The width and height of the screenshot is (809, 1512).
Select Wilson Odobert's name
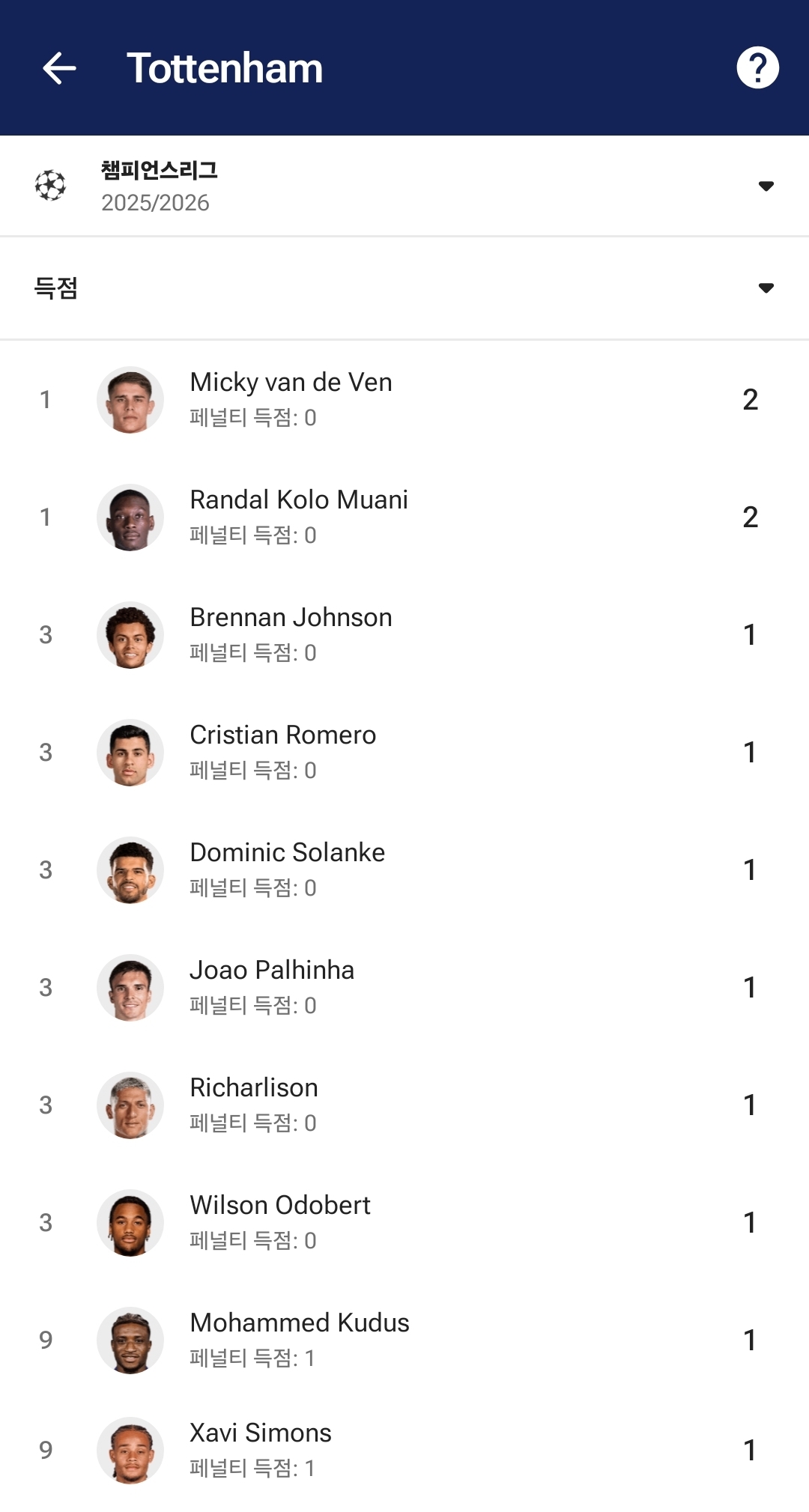[x=279, y=1206]
